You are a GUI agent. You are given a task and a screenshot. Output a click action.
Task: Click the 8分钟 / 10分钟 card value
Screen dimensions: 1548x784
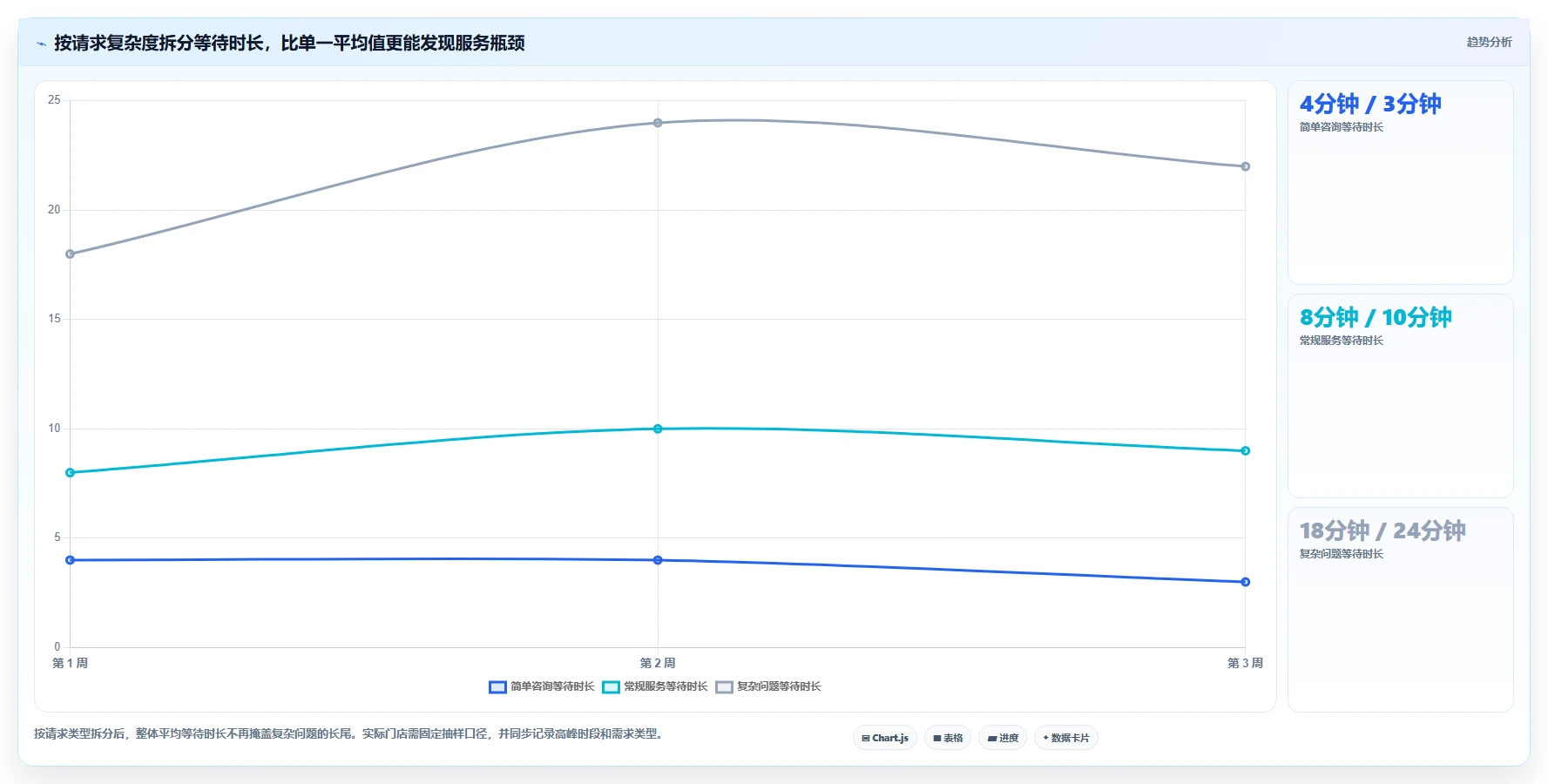click(1376, 318)
